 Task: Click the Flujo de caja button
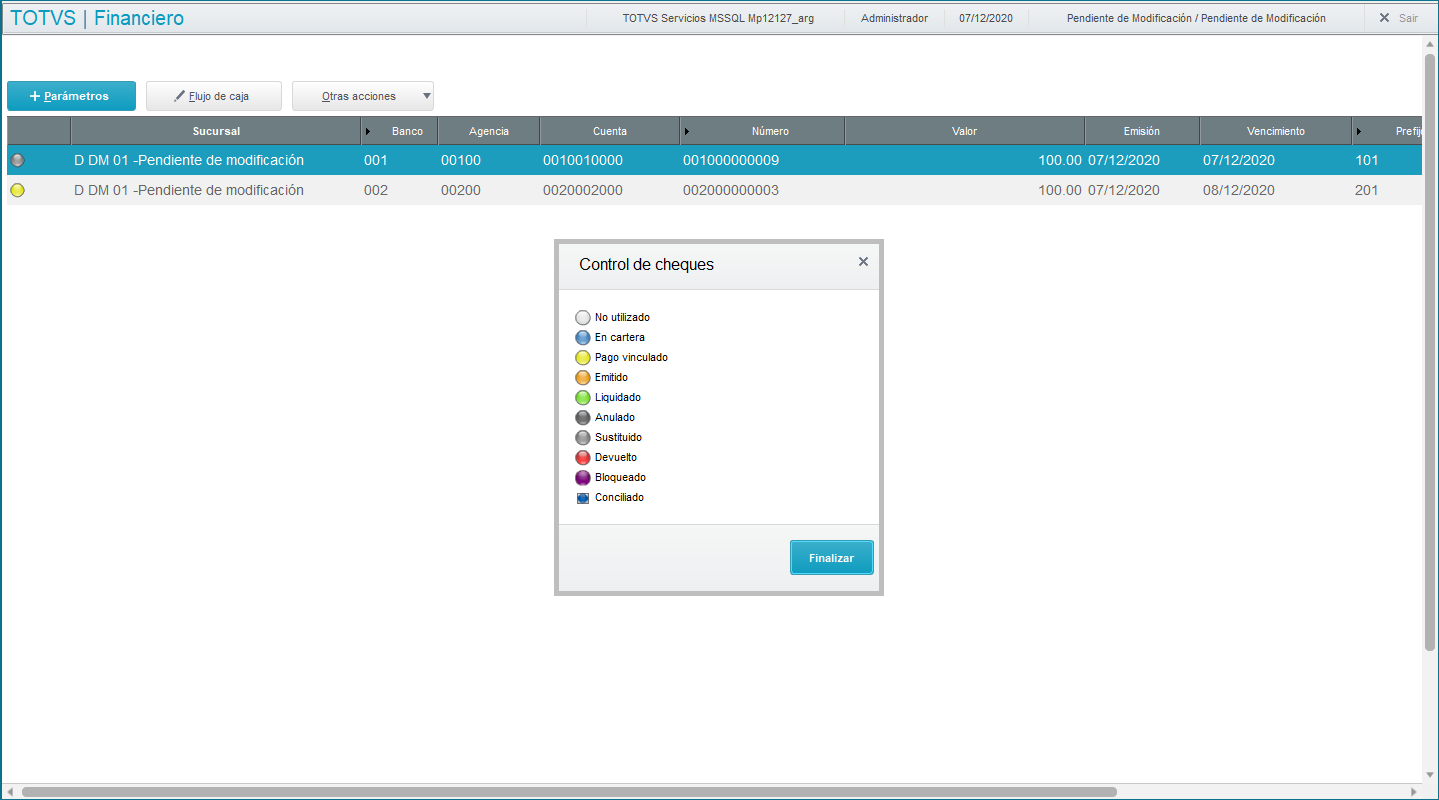[x=214, y=96]
